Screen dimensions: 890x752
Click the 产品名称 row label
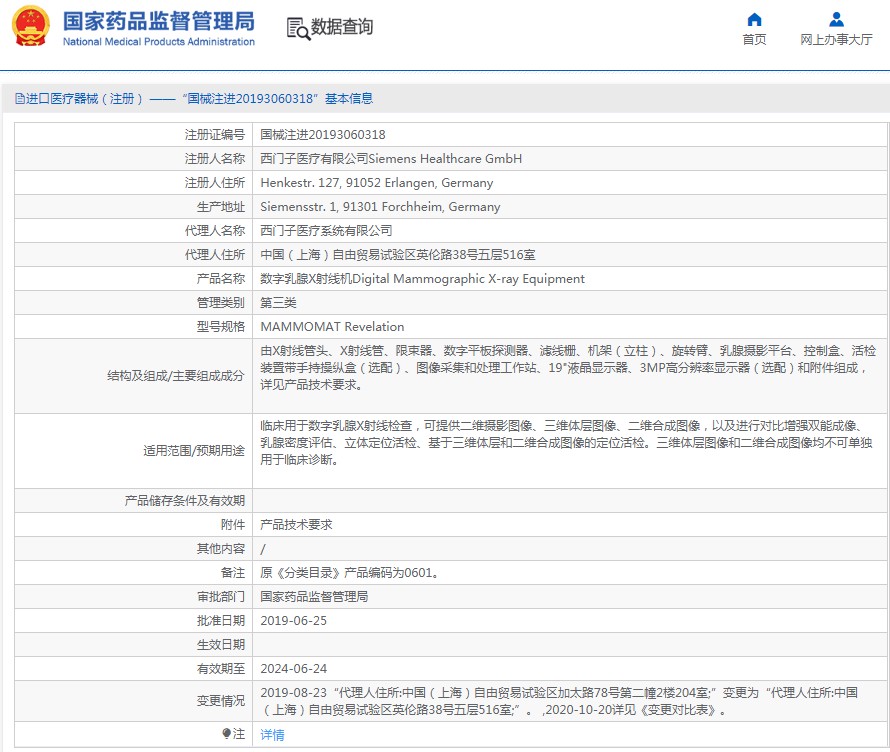(221, 279)
